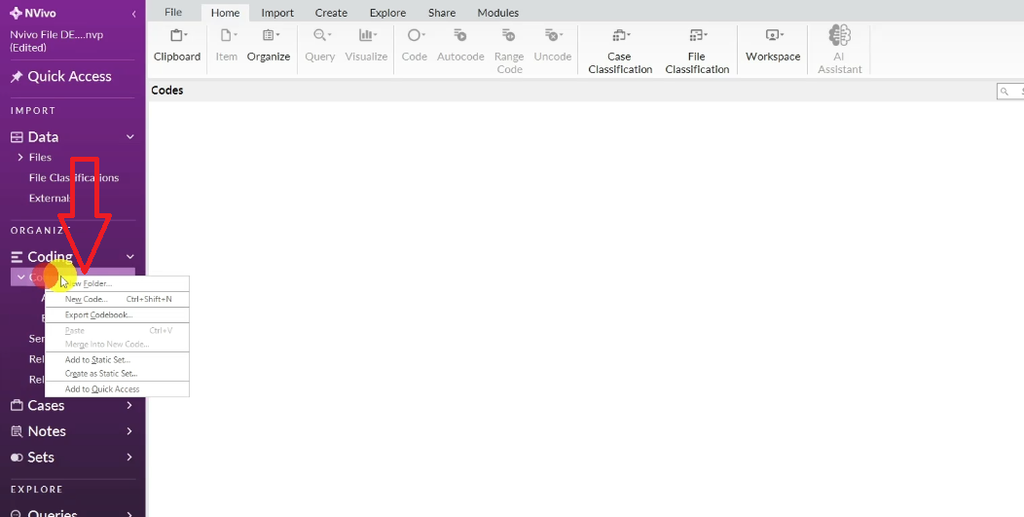Open File Classification ribbon menu
The height and width of the screenshot is (517, 1024).
697,51
